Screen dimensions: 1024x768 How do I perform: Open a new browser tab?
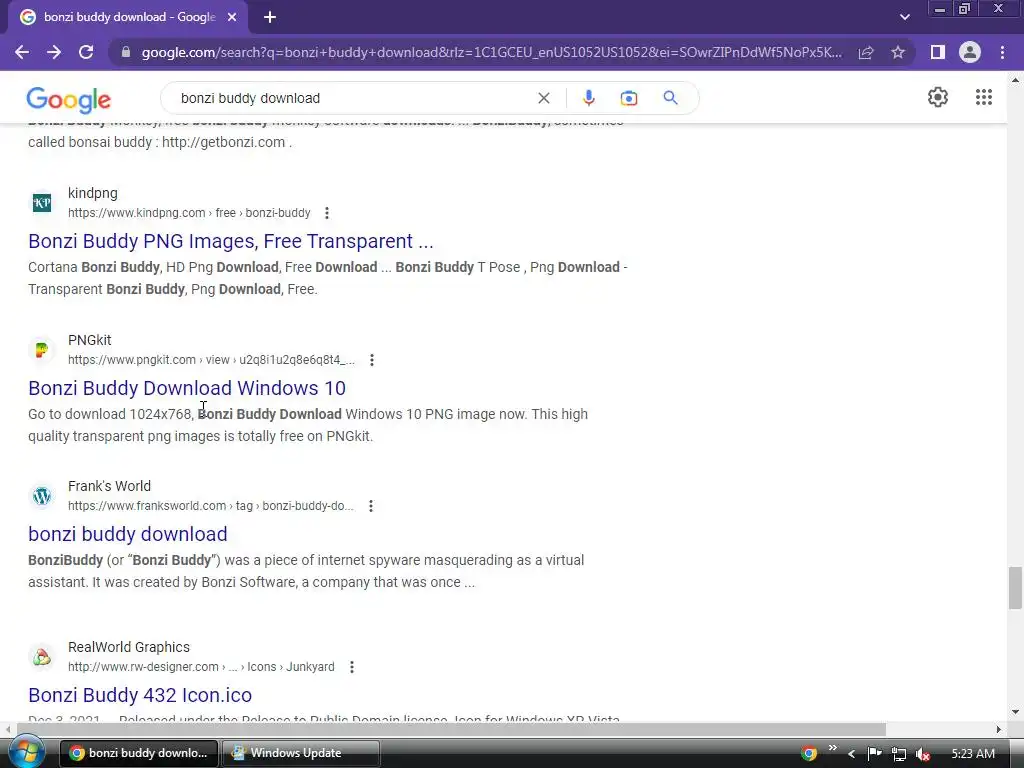pos(270,18)
